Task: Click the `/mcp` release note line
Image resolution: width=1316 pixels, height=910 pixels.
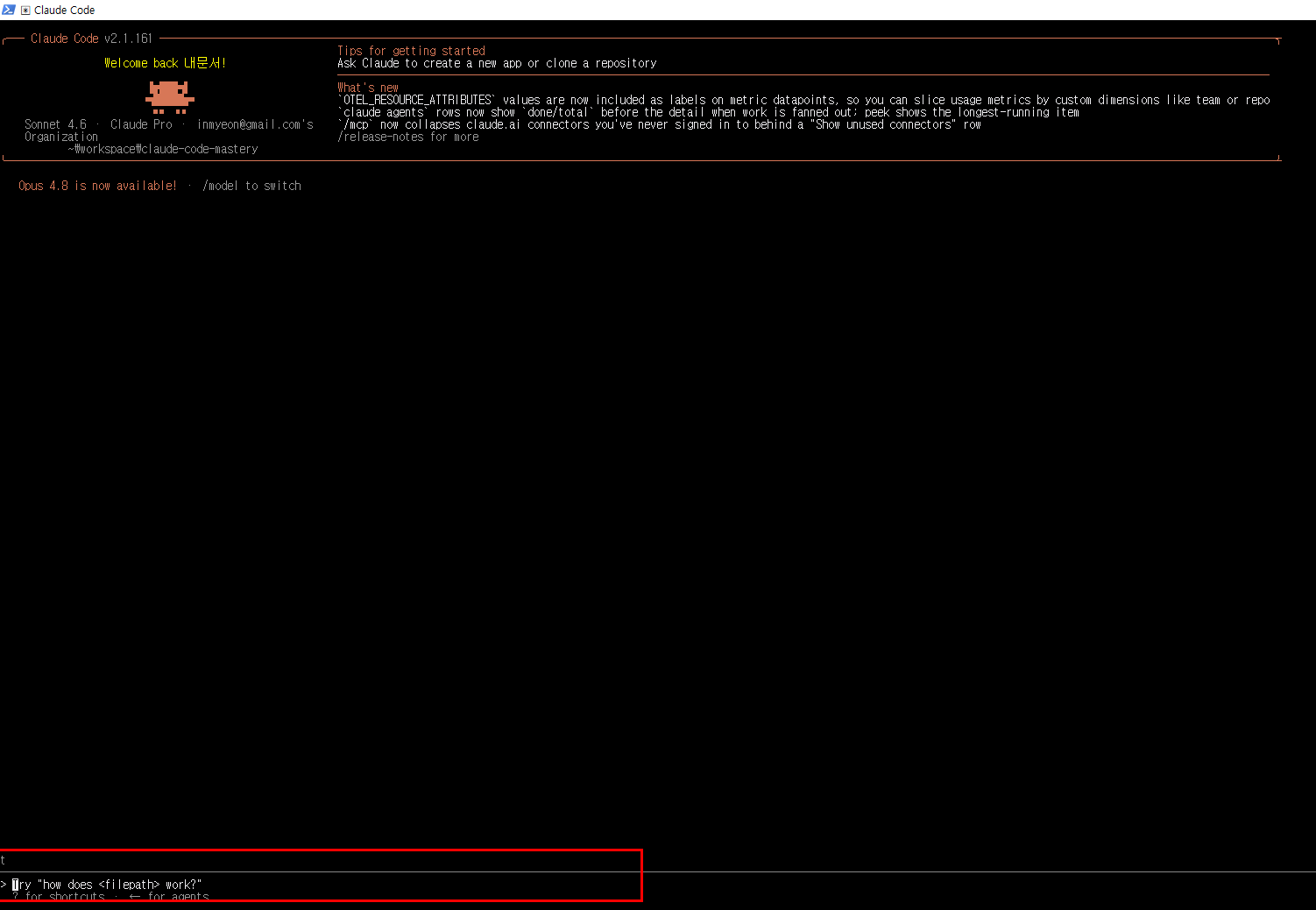Action: [x=659, y=124]
